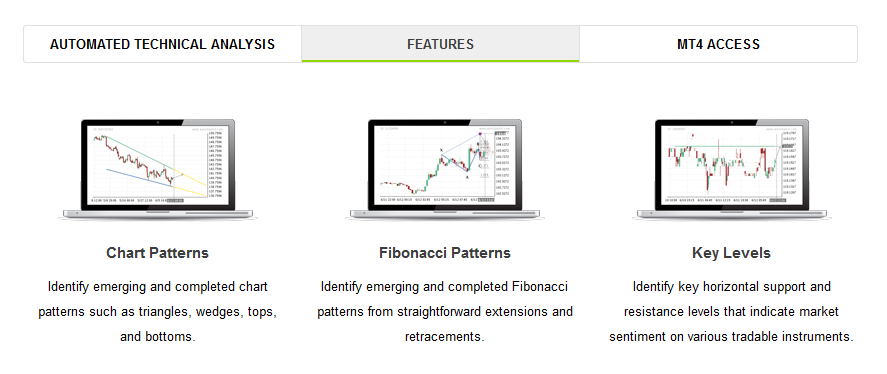Screen dimensions: 887x374
Task: Click the blue lower trendline on wedge chart
Action: tap(139, 177)
